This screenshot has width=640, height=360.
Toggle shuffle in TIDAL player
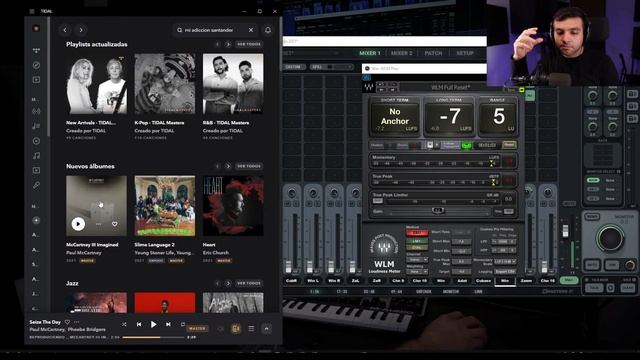point(124,324)
